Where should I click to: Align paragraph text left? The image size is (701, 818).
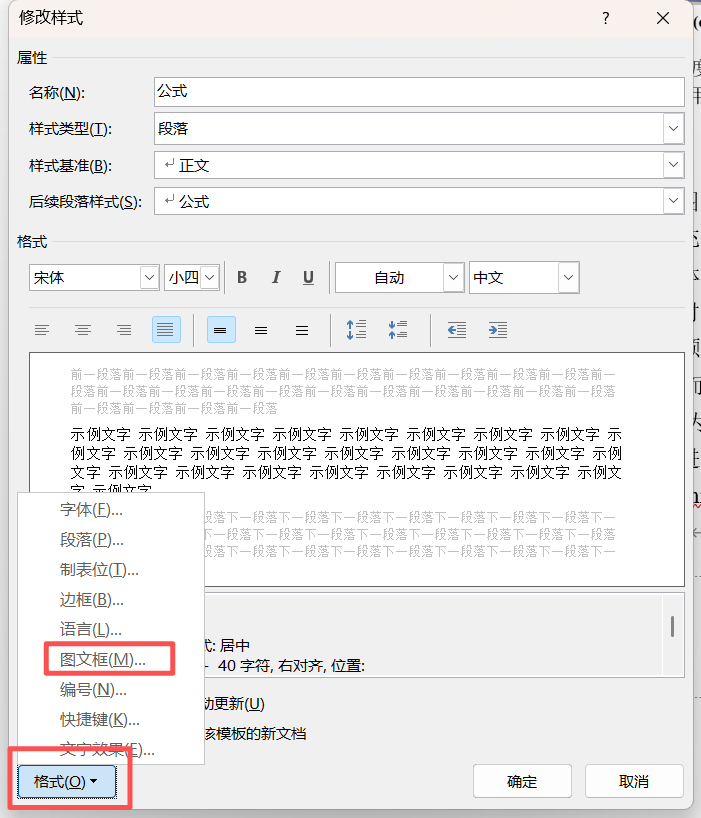coord(42,330)
